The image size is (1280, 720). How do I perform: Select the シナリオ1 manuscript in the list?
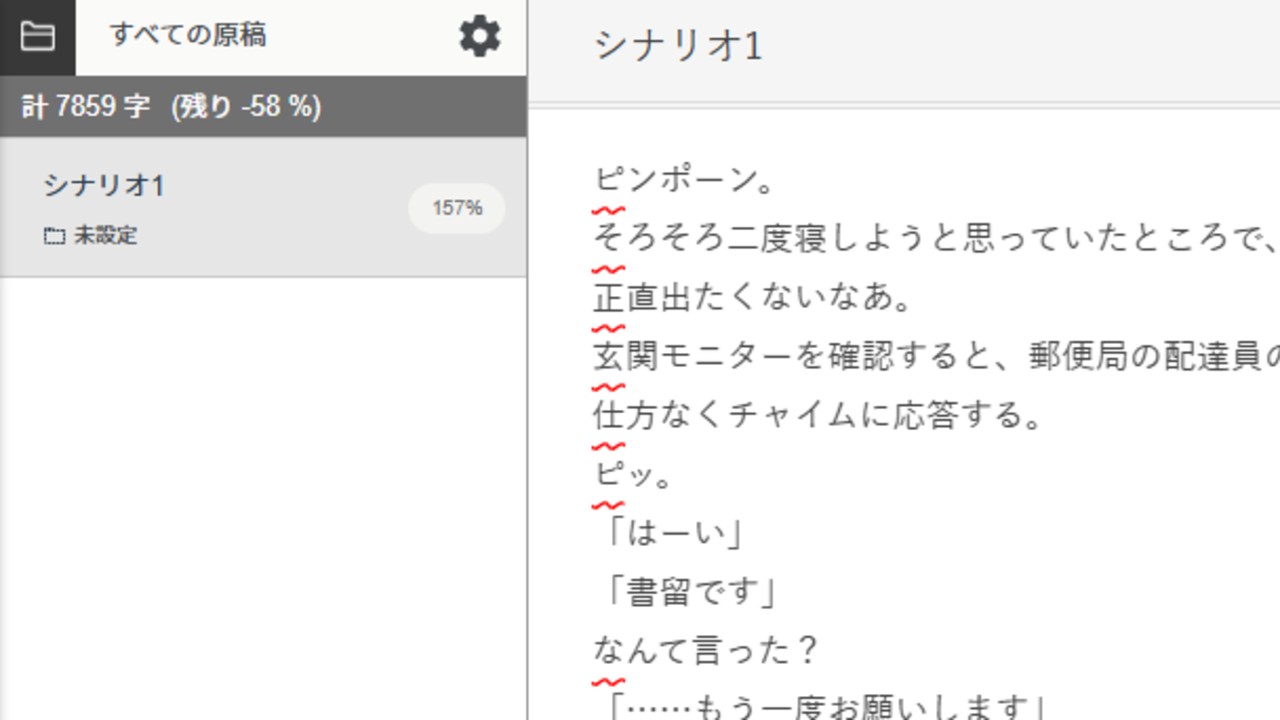pyautogui.click(x=104, y=185)
